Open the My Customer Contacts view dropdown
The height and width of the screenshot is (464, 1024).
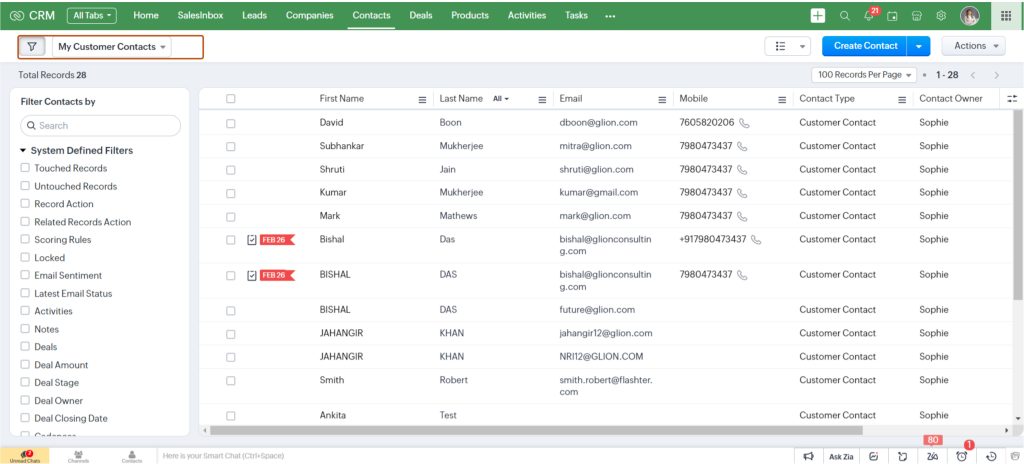tap(112, 47)
